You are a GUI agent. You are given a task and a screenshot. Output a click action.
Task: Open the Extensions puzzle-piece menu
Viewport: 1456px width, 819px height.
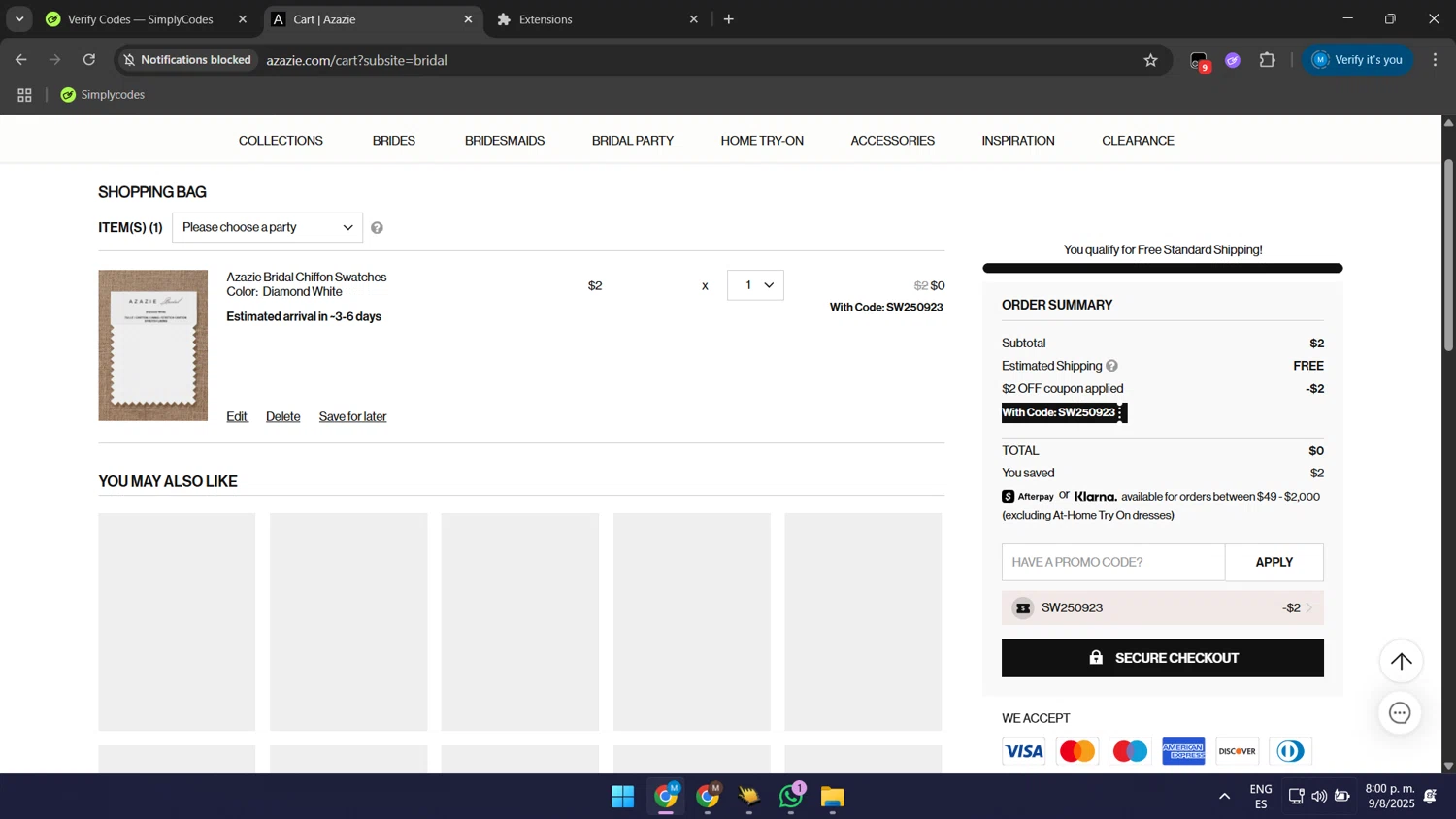pyautogui.click(x=1267, y=60)
